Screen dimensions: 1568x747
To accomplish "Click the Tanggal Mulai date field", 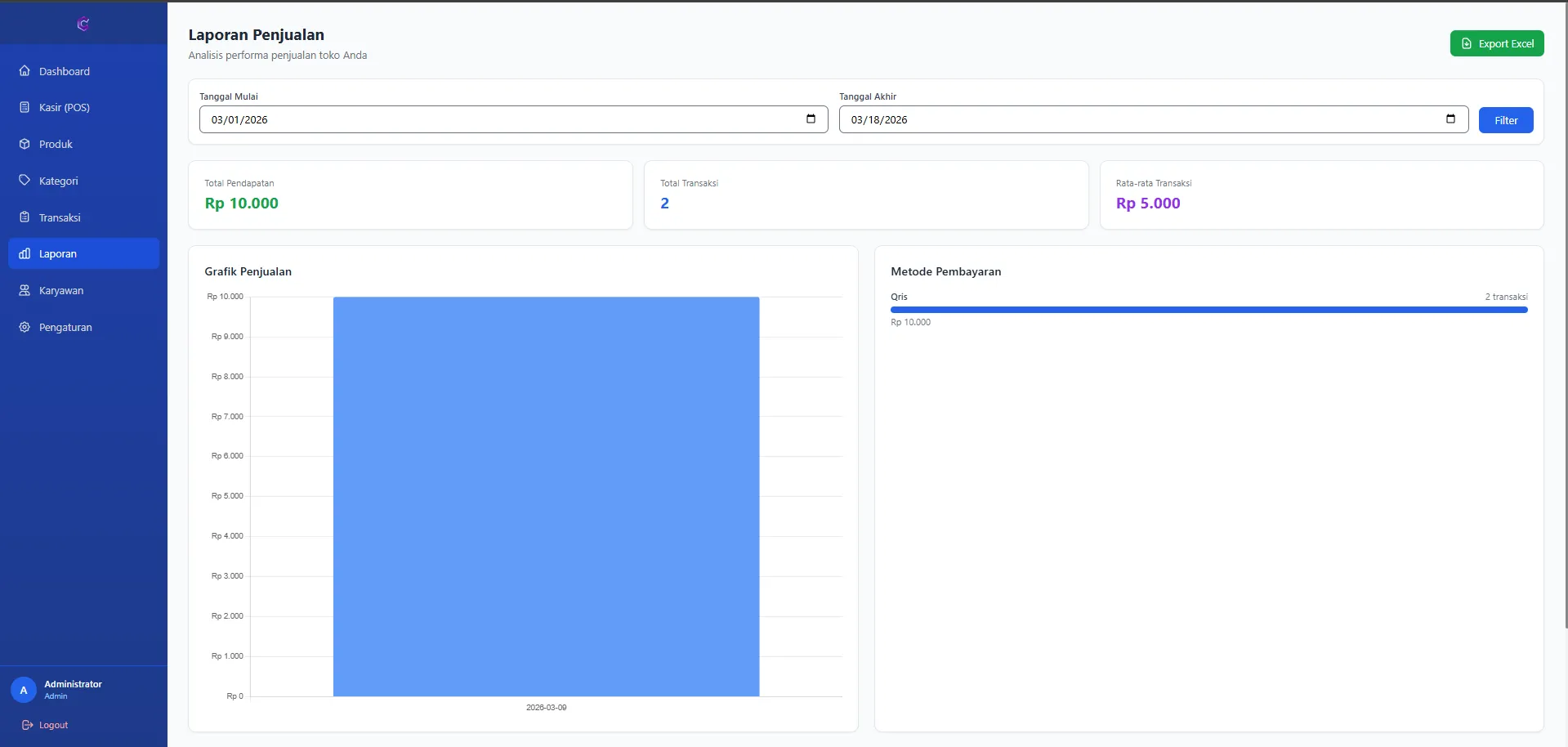I will pos(490,119).
